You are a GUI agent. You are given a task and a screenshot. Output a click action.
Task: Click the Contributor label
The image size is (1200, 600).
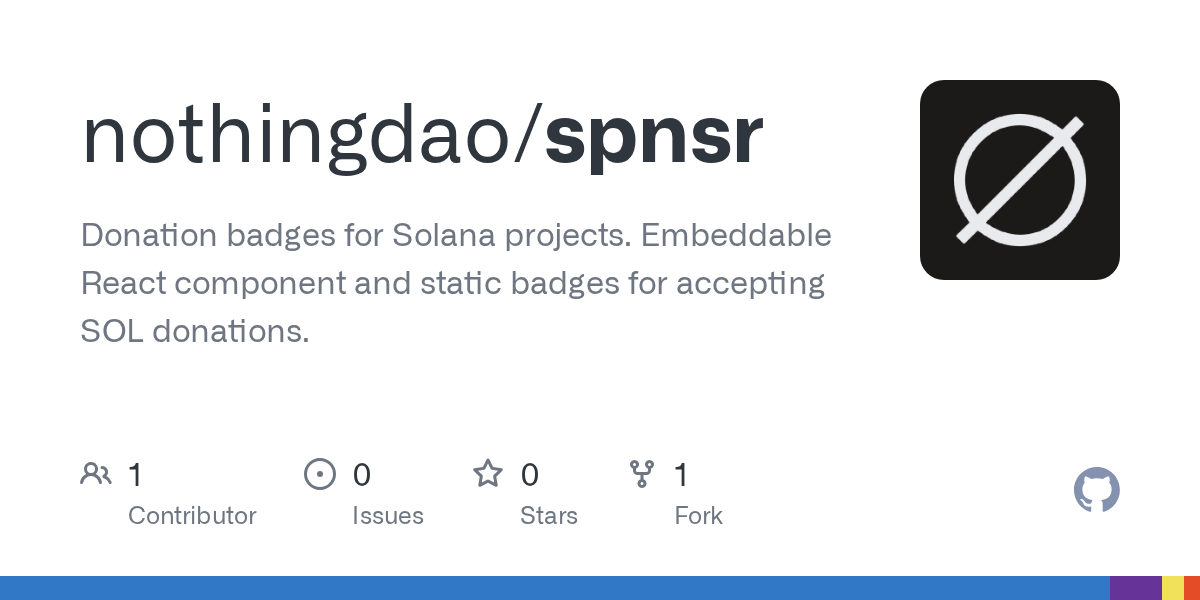coord(192,516)
